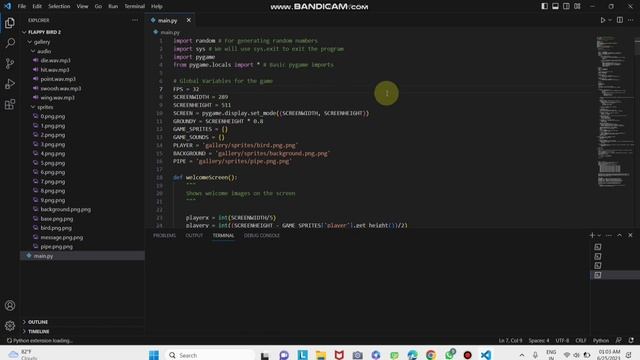Open the Extensions view
Screen dimensions: 640x360
(x=10, y=104)
